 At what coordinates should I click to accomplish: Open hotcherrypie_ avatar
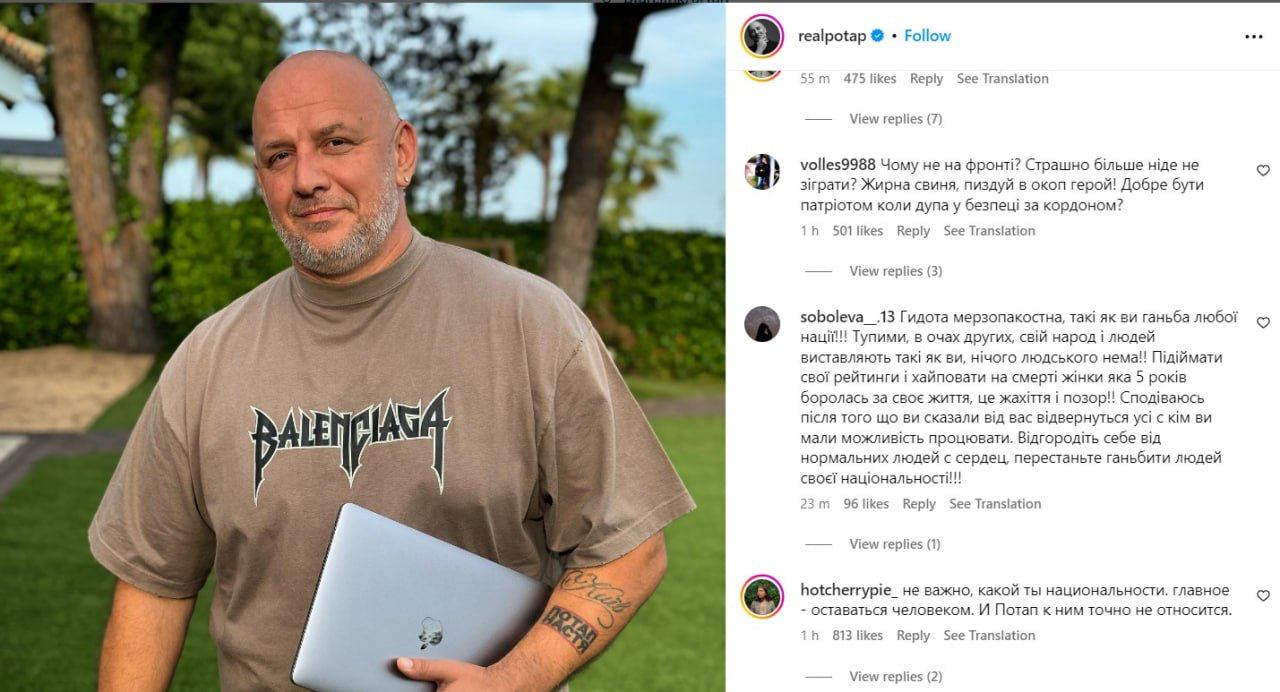762,597
